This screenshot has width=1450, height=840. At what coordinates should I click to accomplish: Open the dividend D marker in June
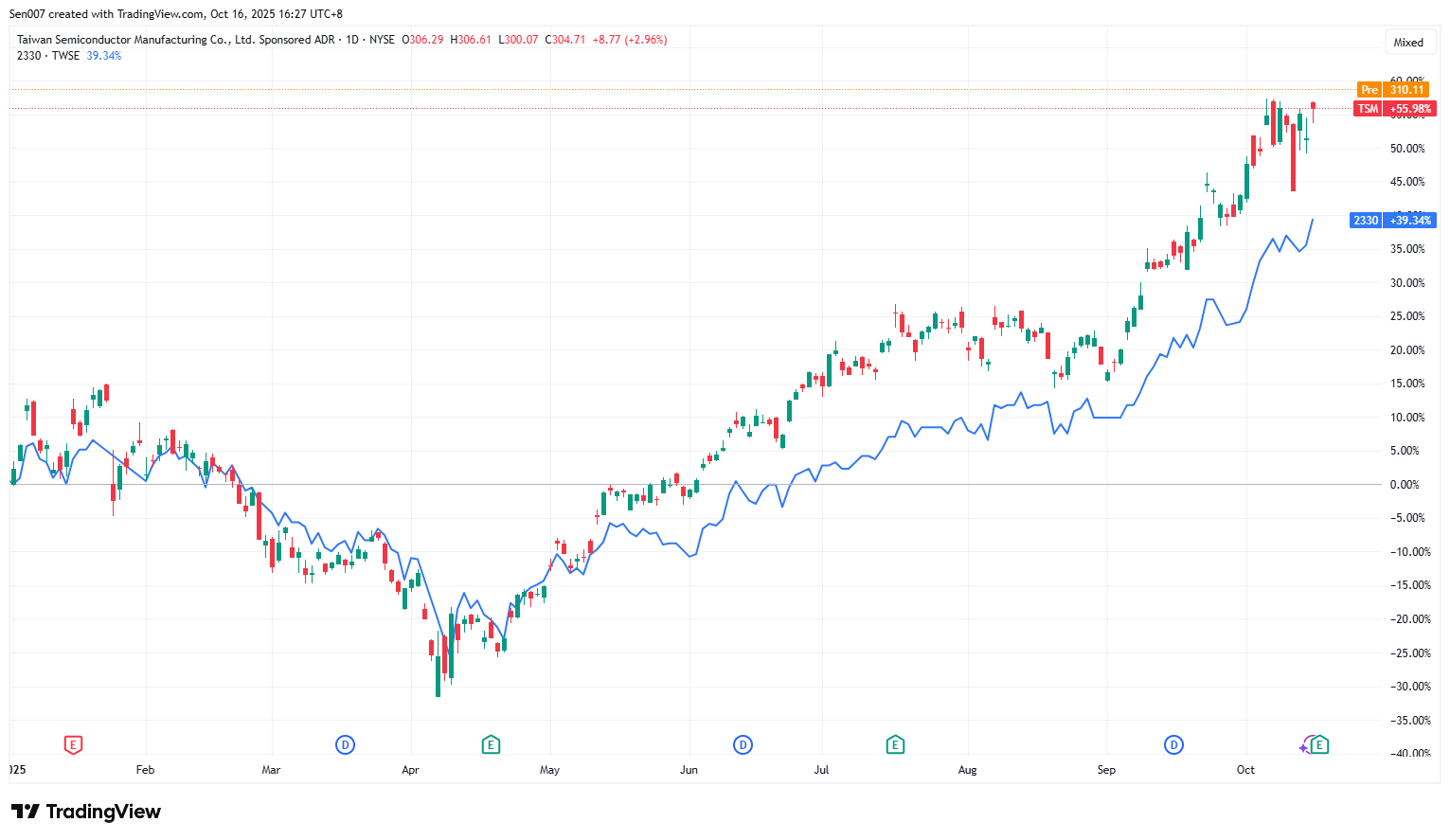click(743, 745)
